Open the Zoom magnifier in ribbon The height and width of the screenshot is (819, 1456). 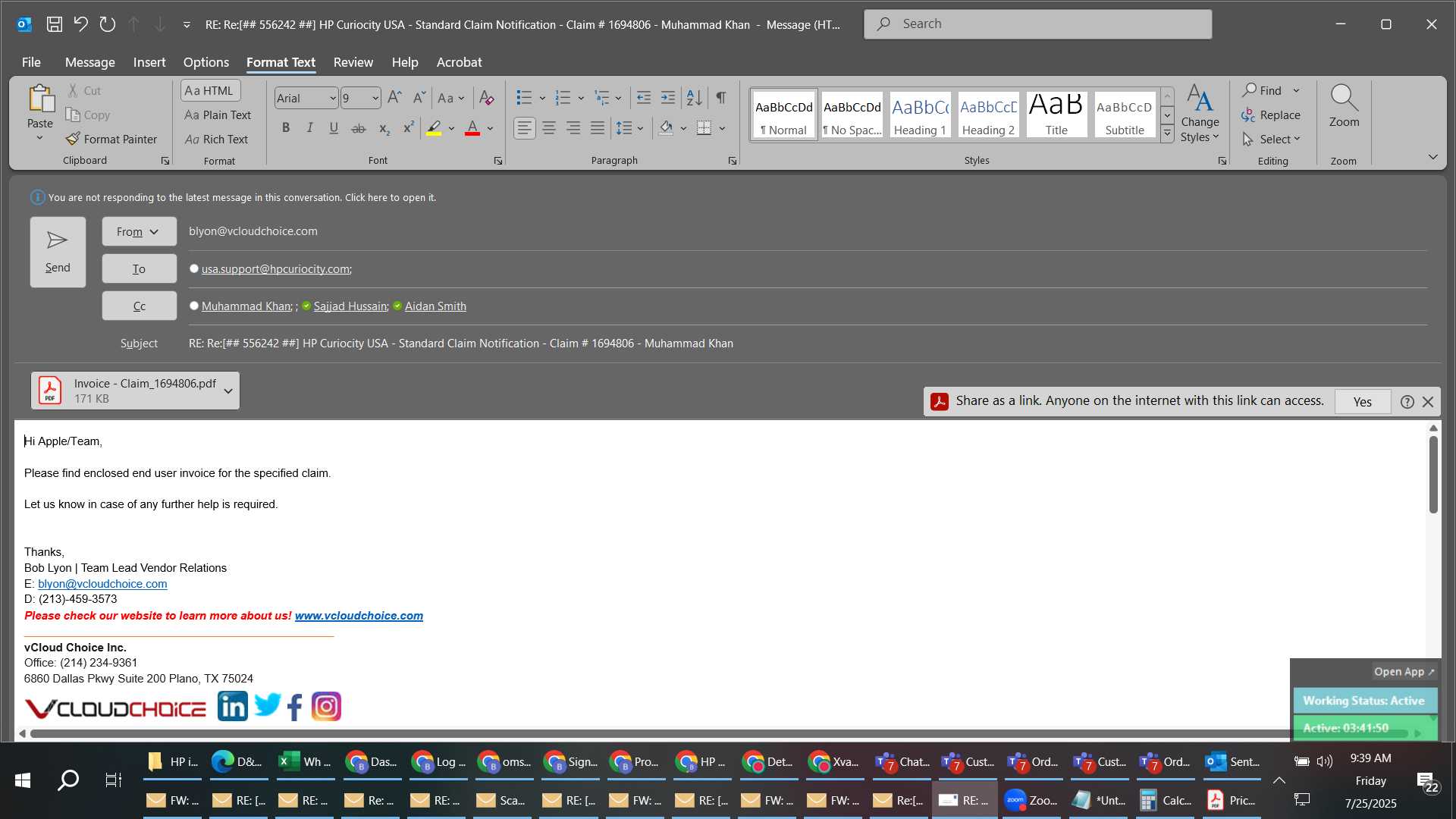click(1344, 106)
